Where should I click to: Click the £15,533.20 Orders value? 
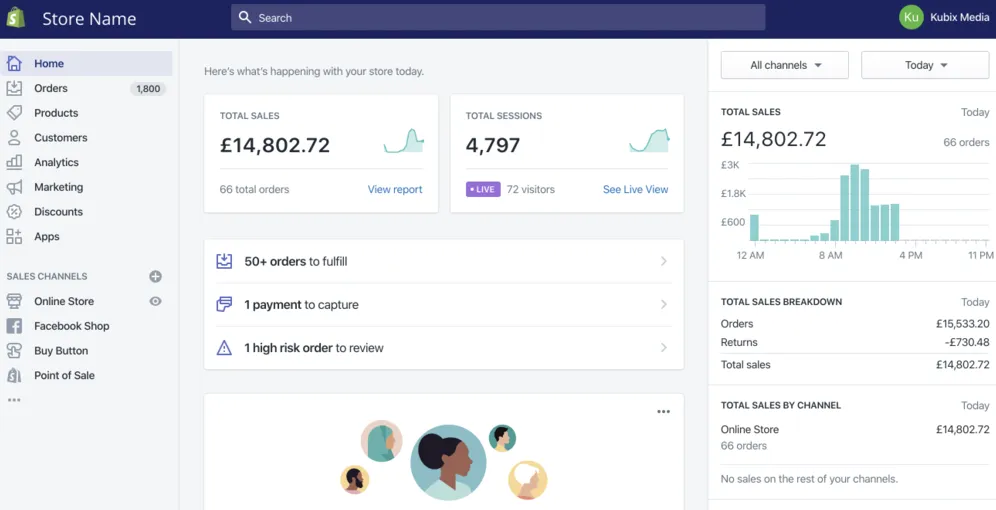click(962, 324)
